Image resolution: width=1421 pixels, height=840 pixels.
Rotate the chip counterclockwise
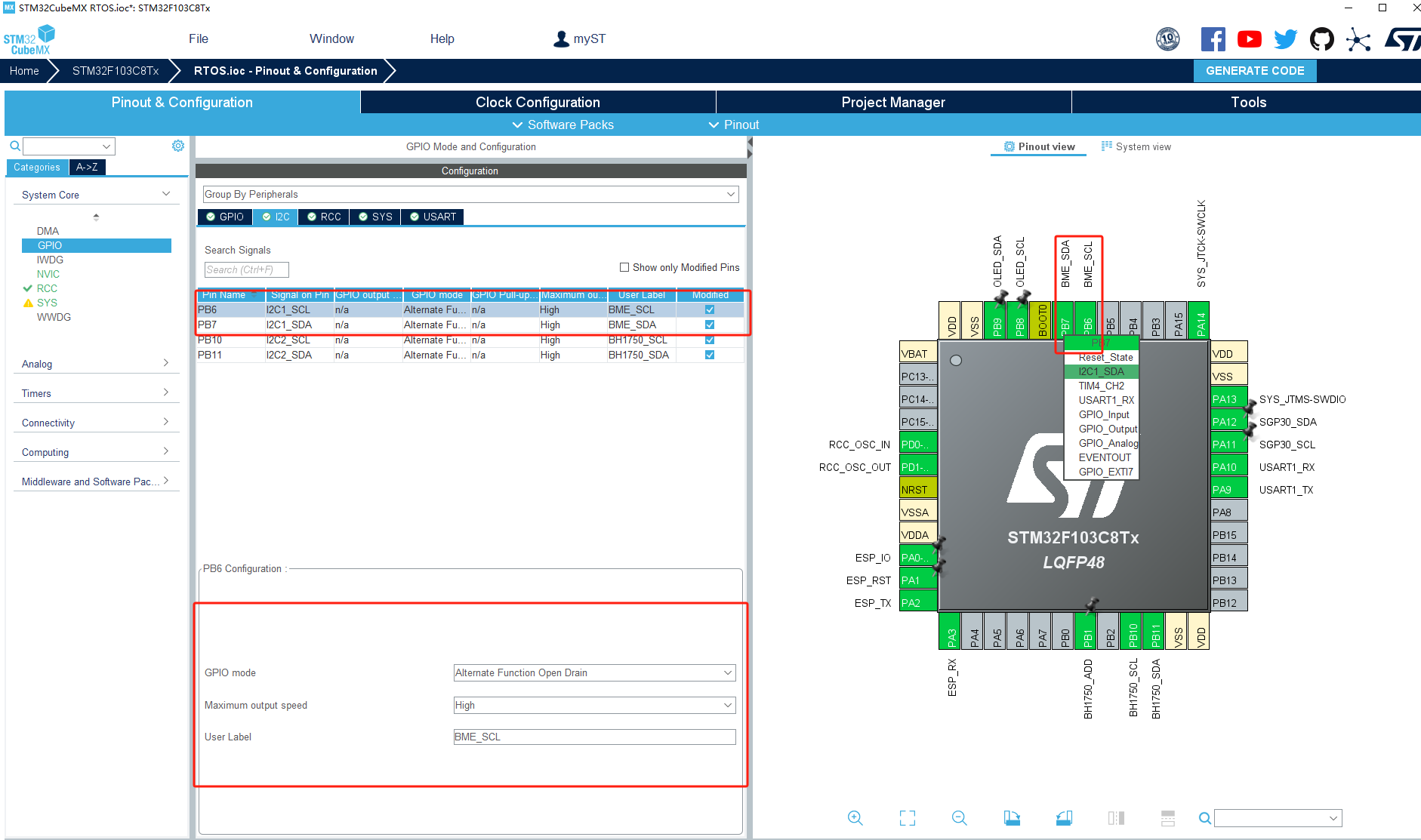(x=1064, y=817)
